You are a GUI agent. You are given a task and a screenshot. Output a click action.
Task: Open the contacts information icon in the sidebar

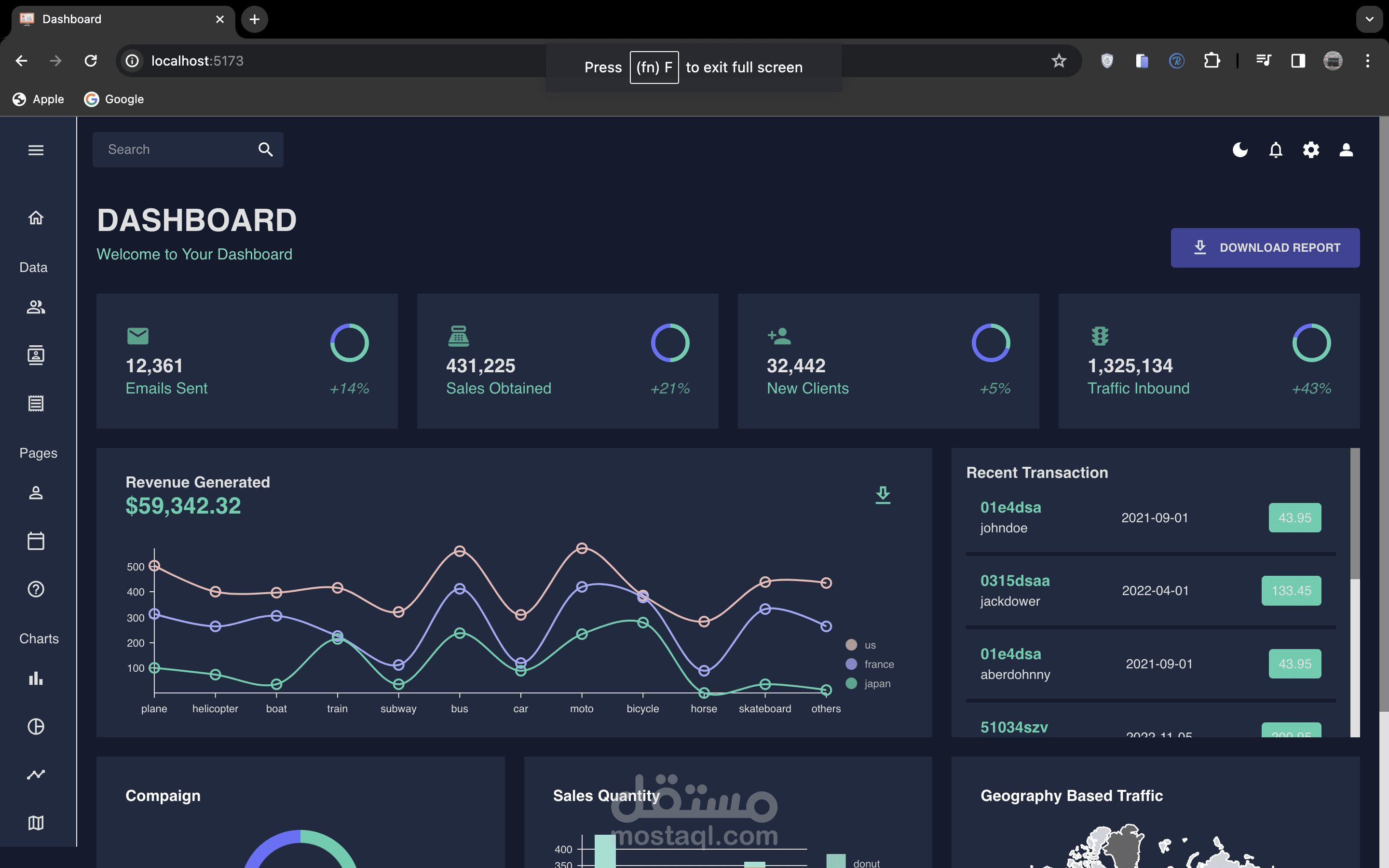coord(36,355)
